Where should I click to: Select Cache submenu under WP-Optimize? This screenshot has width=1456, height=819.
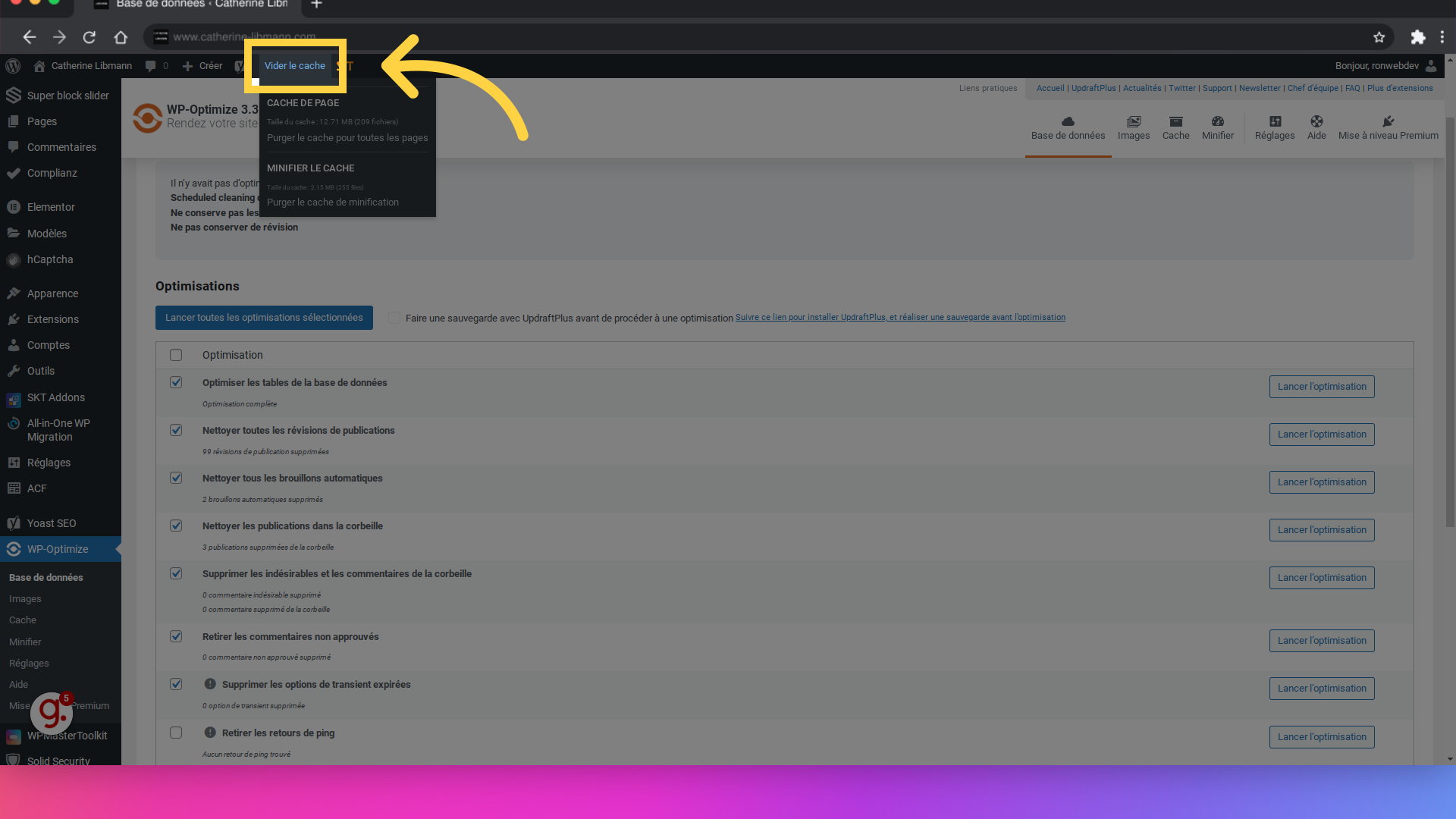(23, 620)
